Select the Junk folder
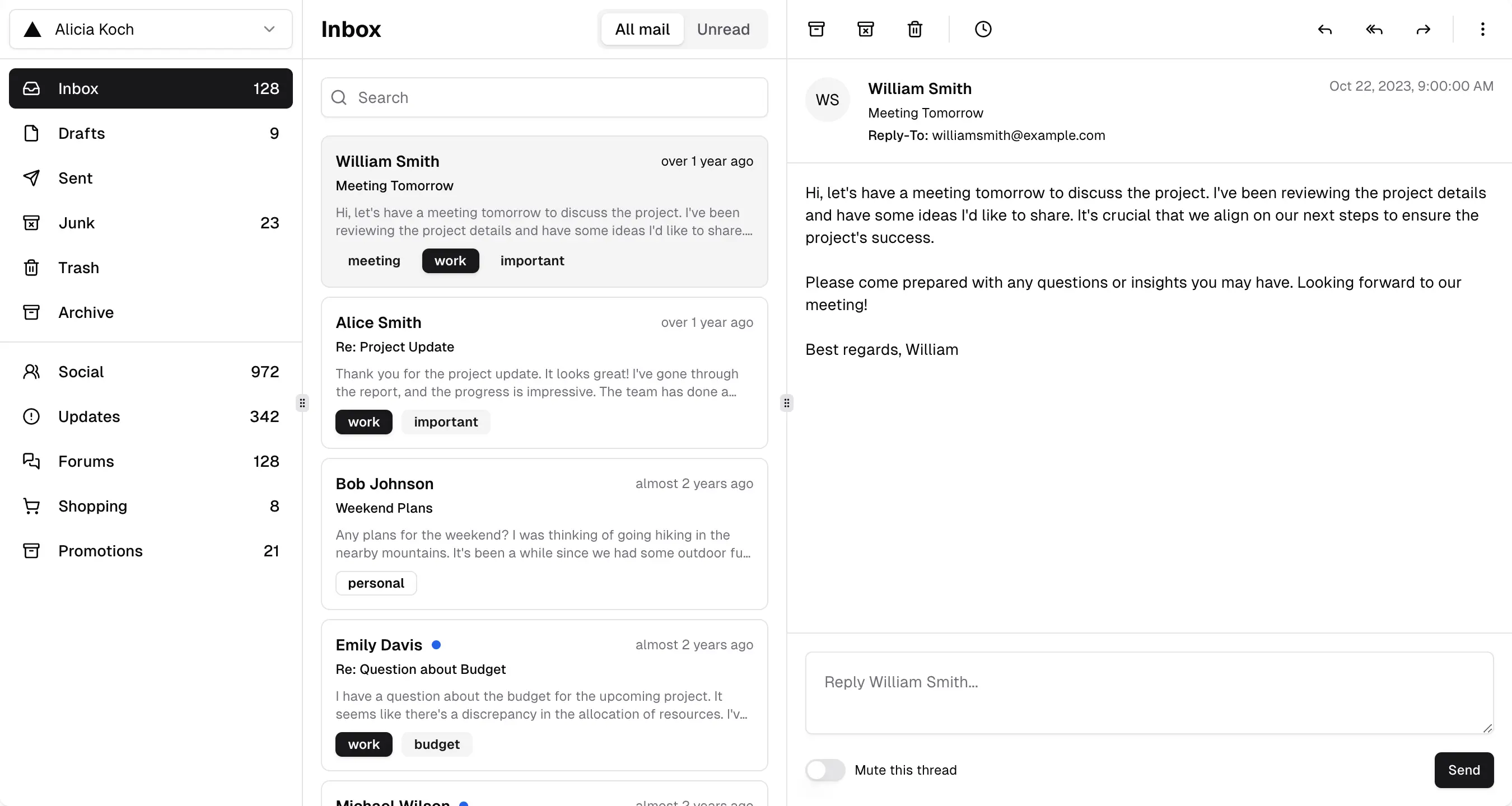Image resolution: width=1512 pixels, height=806 pixels. click(76, 222)
